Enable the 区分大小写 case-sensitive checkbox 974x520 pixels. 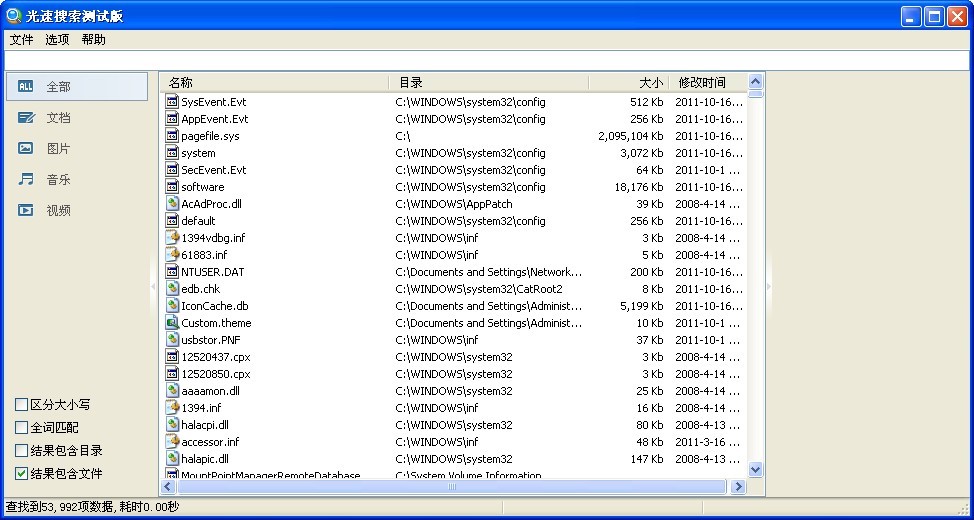21,405
